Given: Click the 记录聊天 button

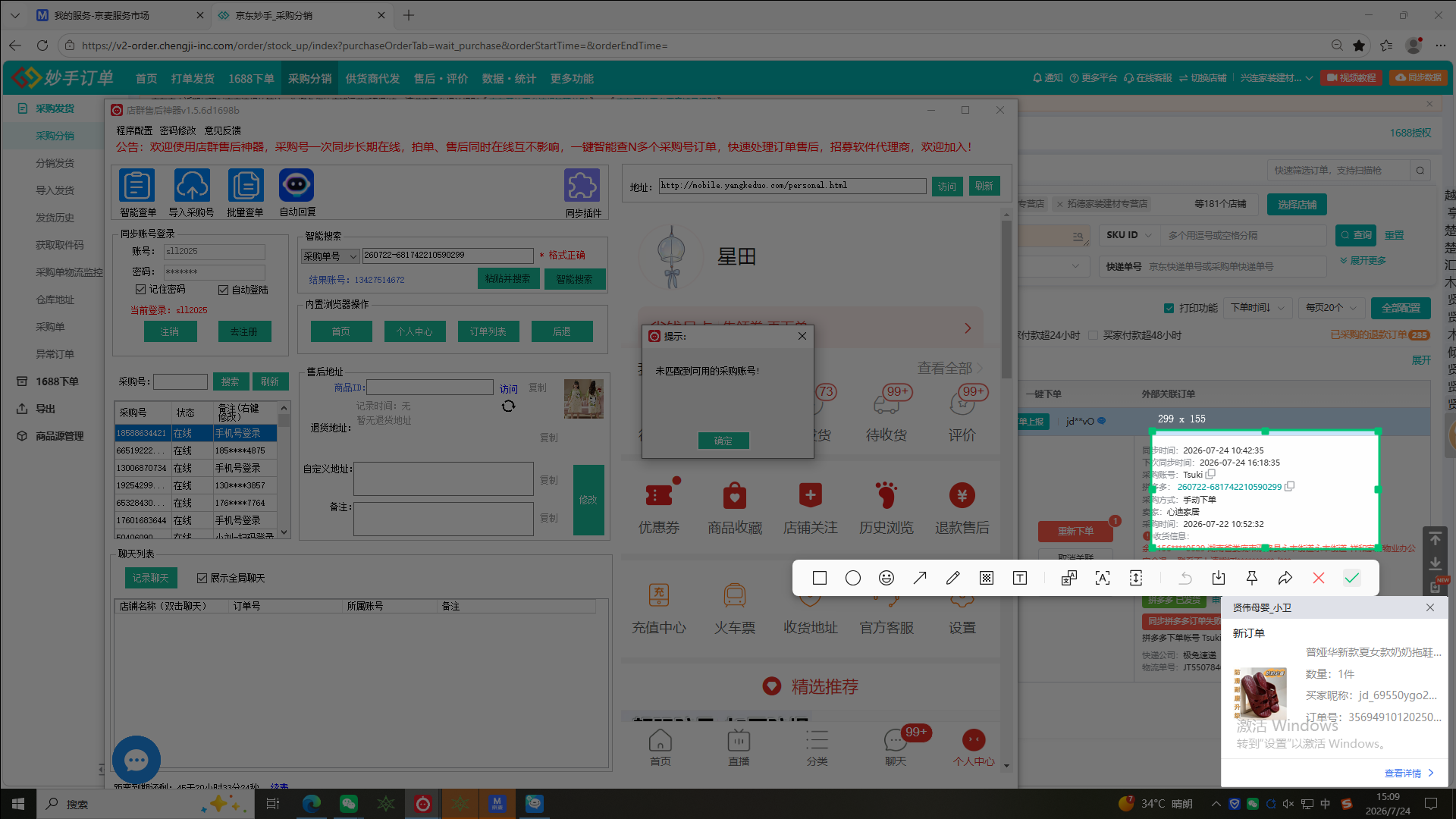Looking at the screenshot, I should point(151,578).
